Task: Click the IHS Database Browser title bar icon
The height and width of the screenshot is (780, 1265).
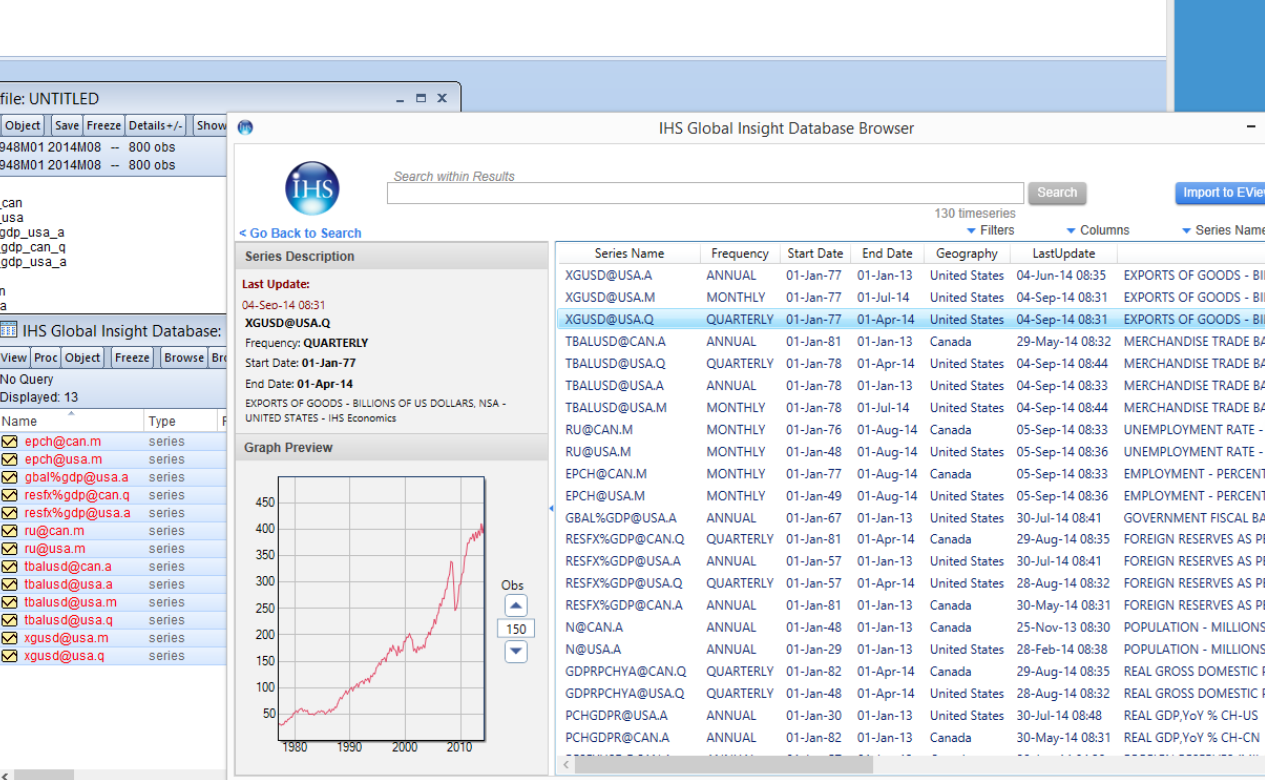Action: [x=245, y=127]
